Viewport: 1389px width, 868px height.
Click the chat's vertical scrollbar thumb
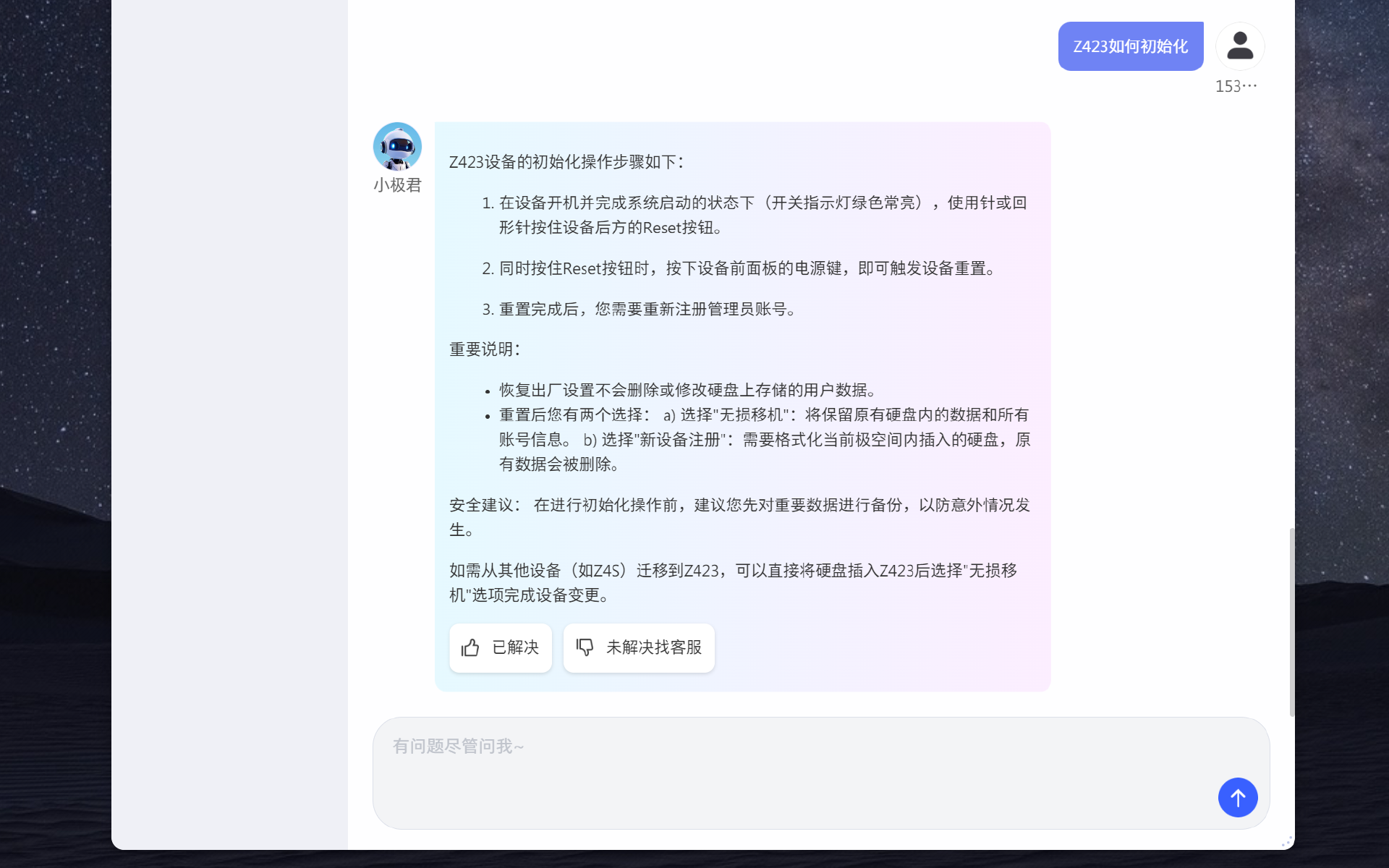coord(1291,622)
